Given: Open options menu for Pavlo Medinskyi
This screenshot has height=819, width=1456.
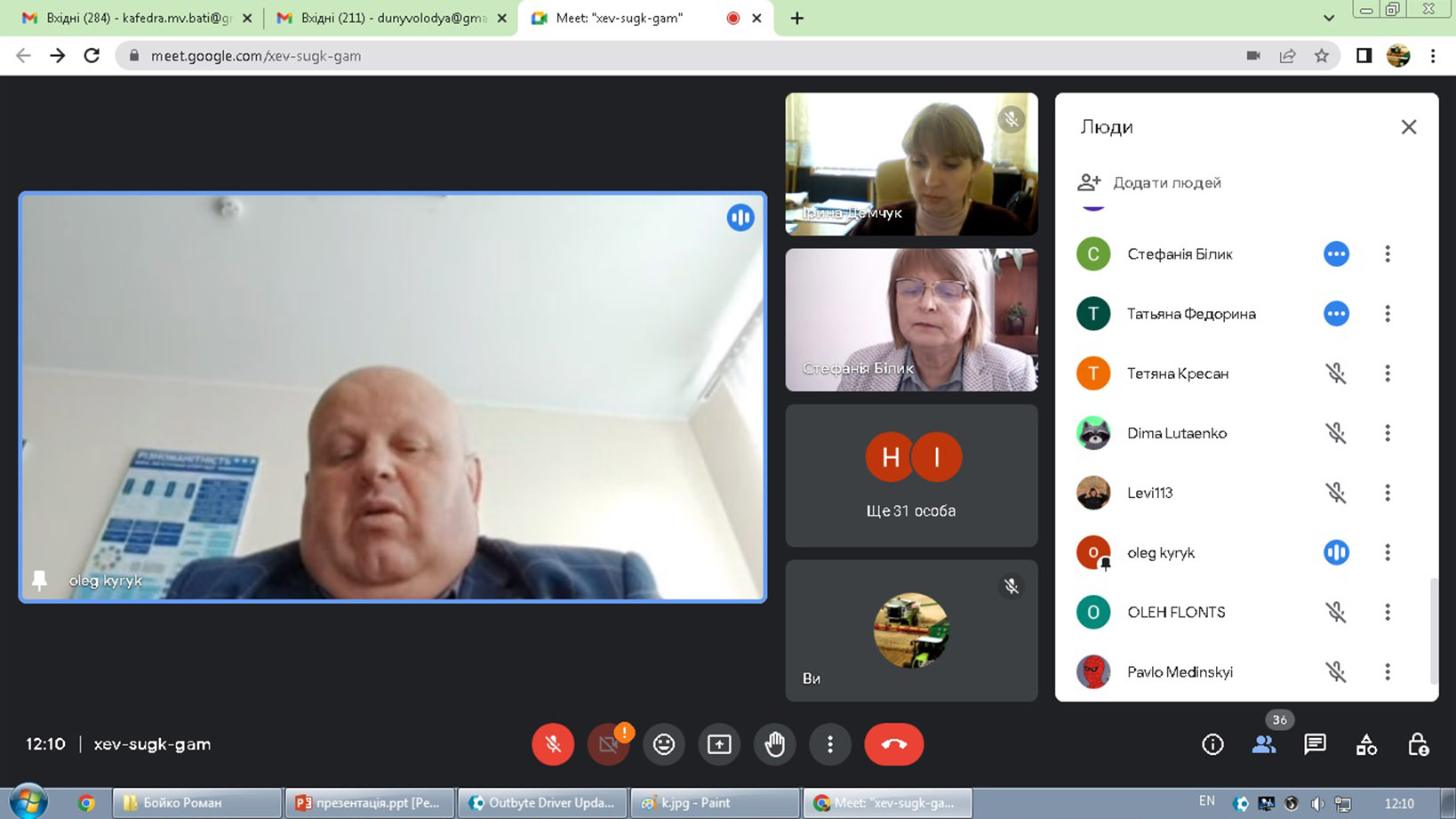Looking at the screenshot, I should (x=1388, y=671).
